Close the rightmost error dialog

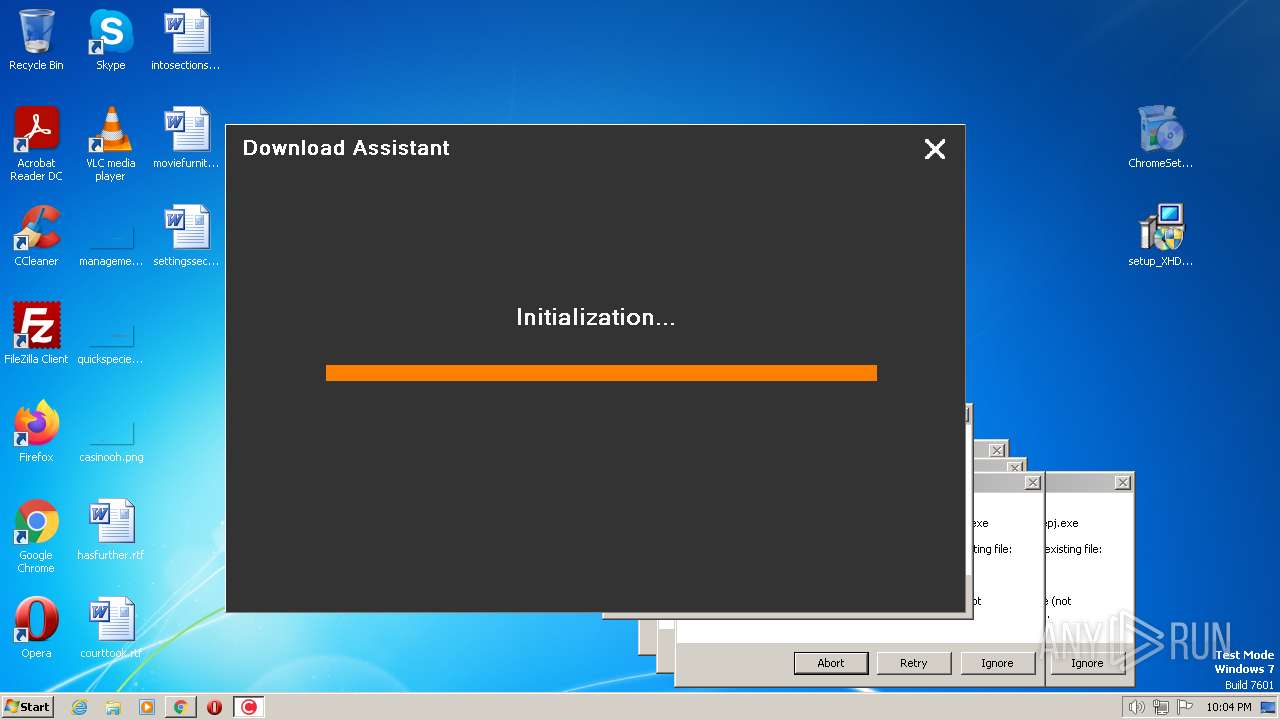point(1123,482)
